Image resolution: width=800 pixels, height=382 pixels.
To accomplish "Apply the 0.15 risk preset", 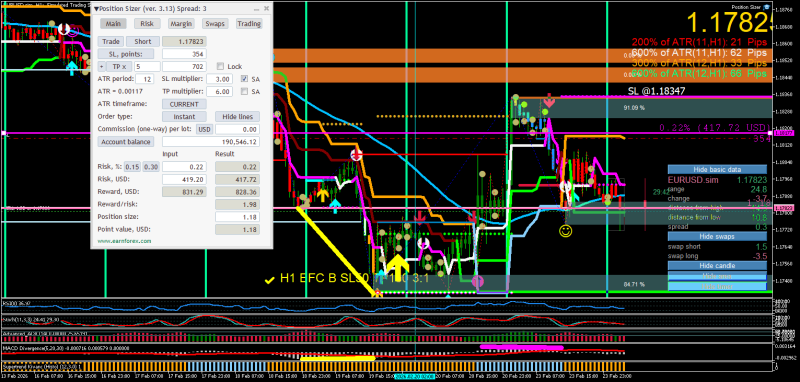I will pyautogui.click(x=133, y=167).
